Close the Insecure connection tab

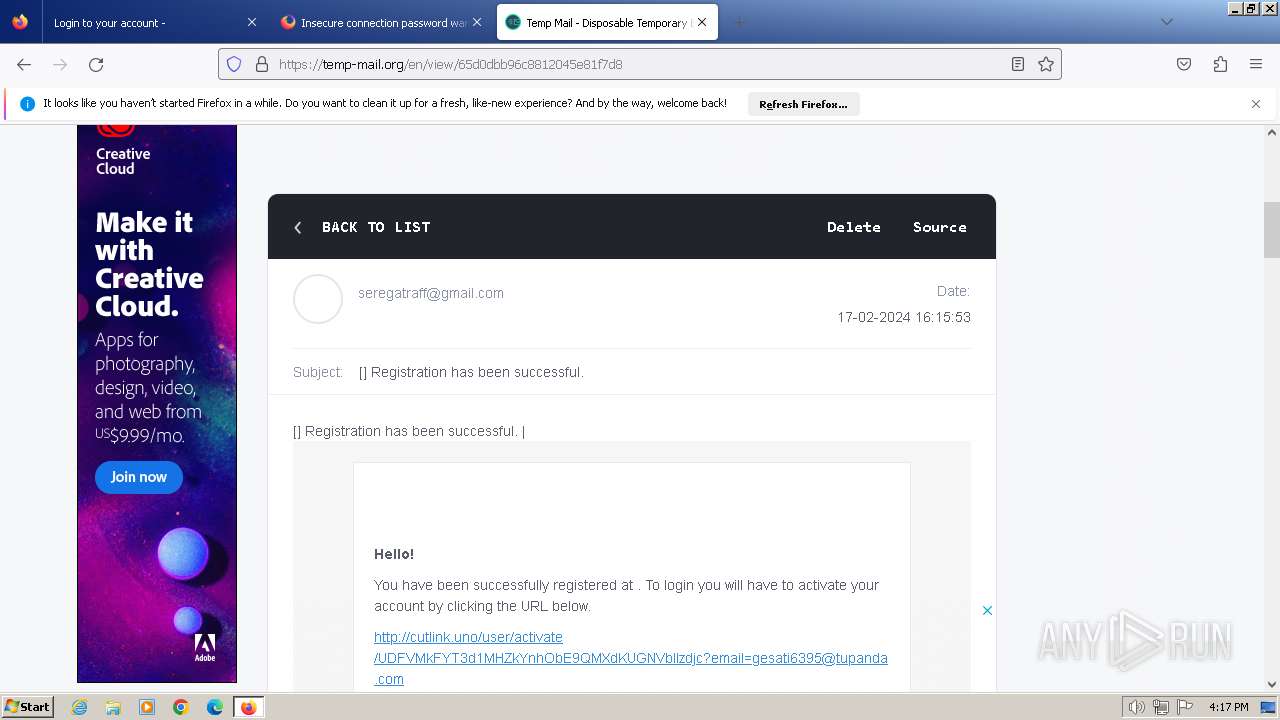(x=477, y=22)
